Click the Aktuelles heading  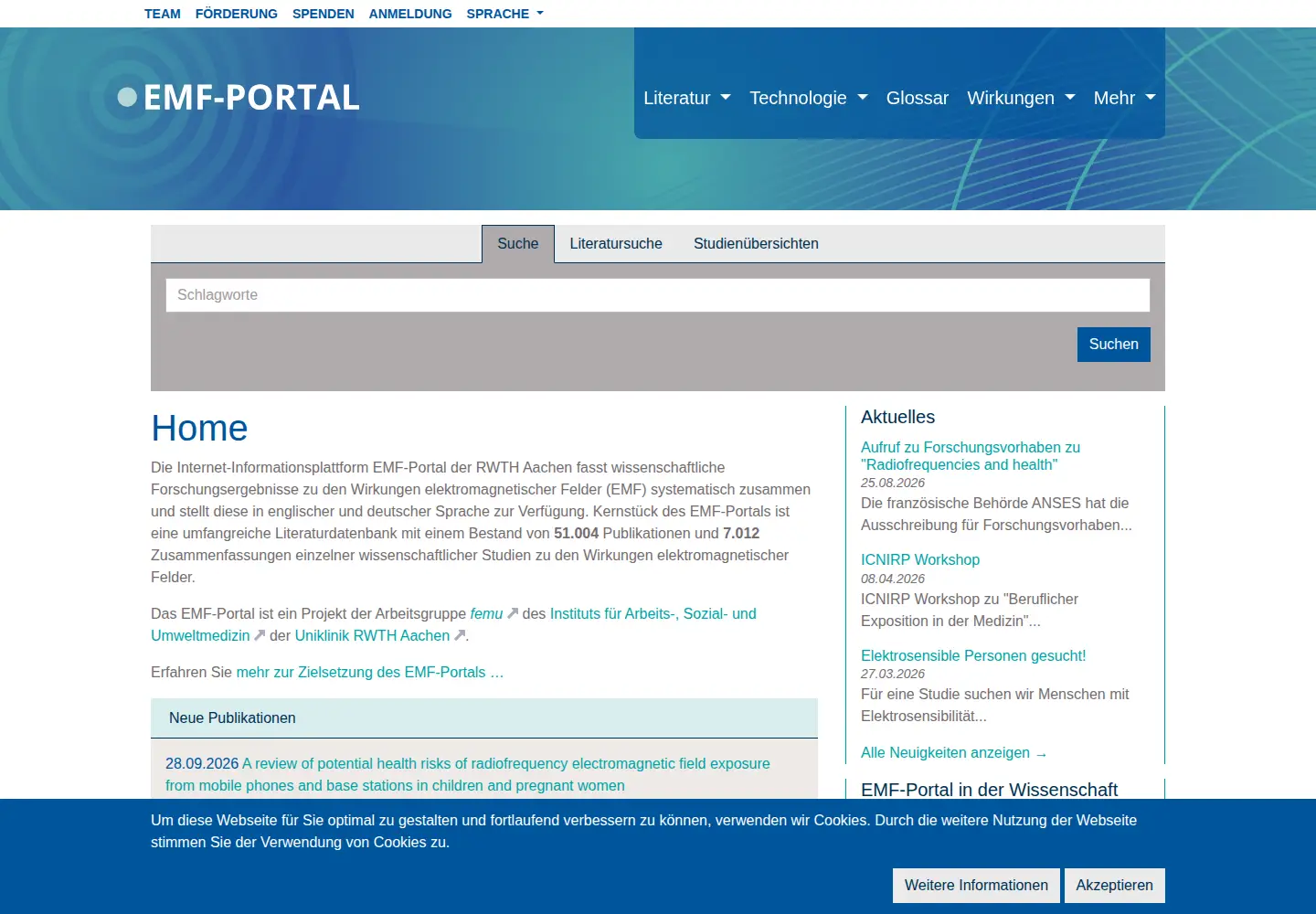coord(897,417)
